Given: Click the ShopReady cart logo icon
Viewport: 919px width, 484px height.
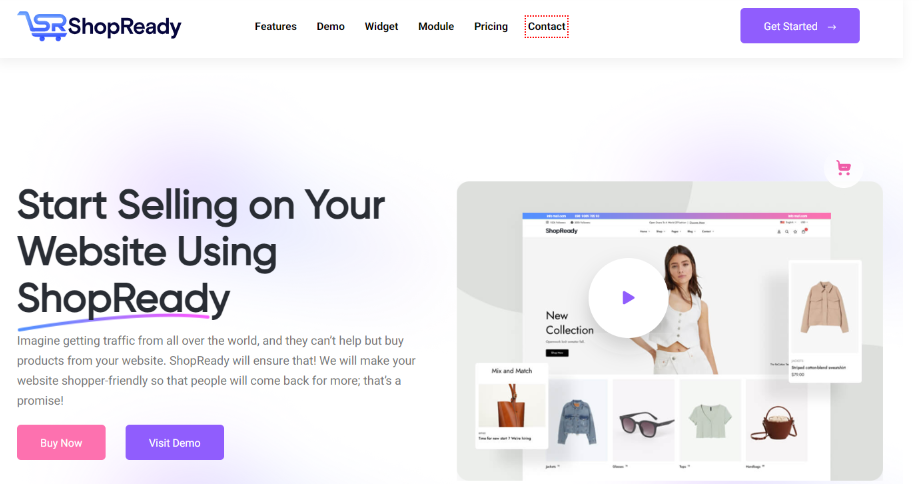Looking at the screenshot, I should point(42,26).
